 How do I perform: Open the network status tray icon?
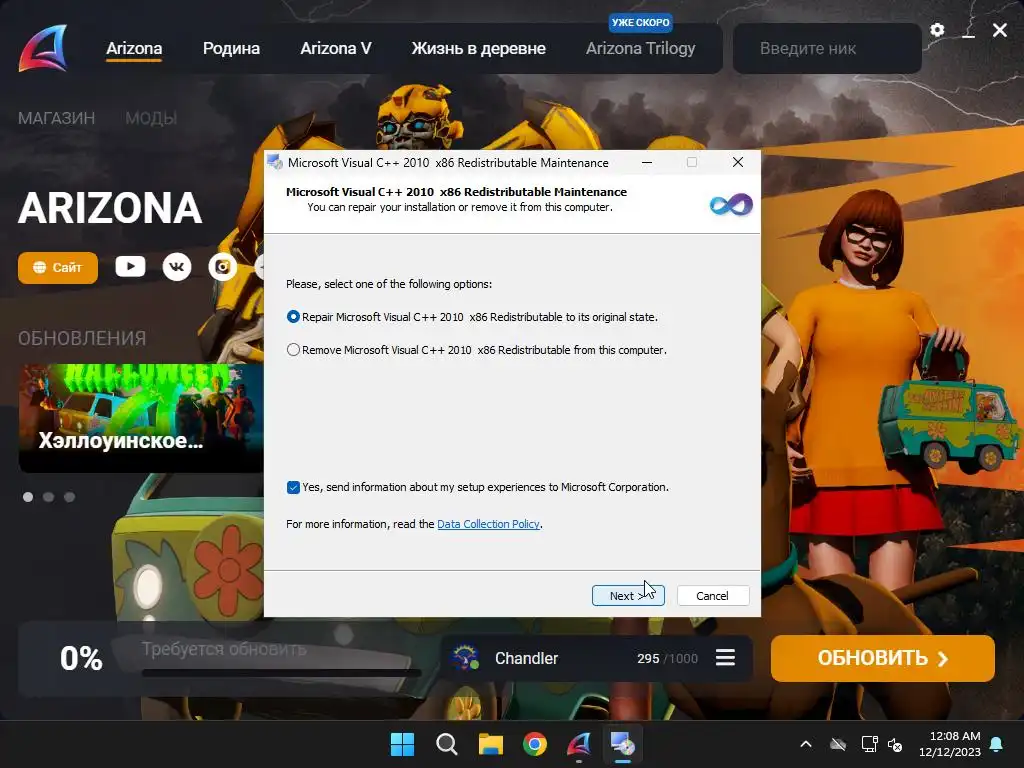(x=869, y=744)
